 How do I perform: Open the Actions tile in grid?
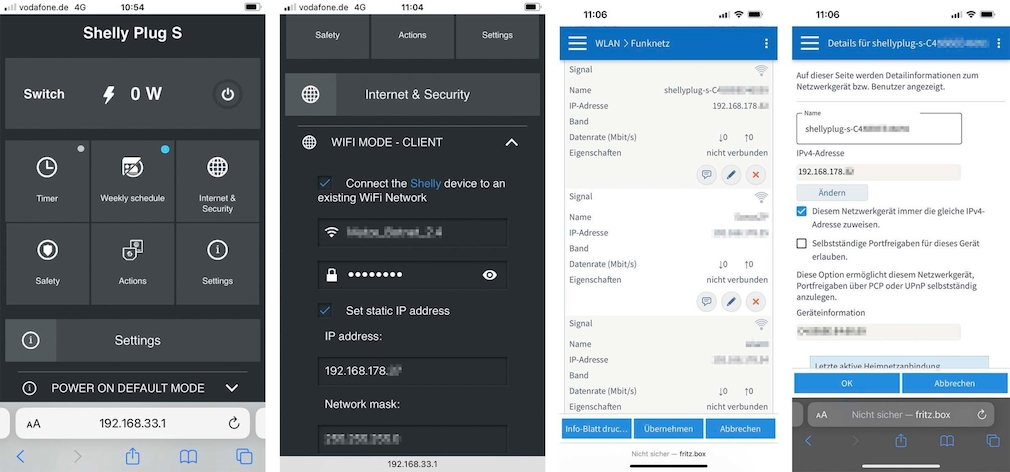[x=132, y=263]
